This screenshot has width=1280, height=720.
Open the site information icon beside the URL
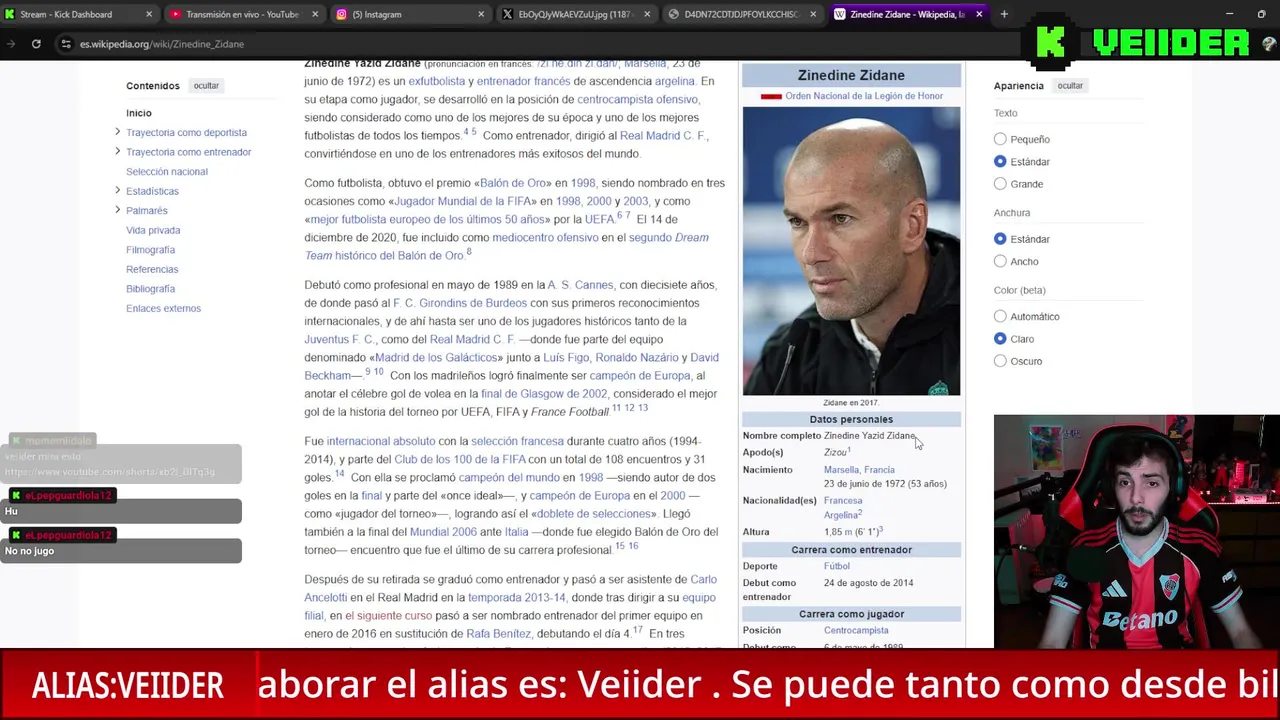[x=66, y=44]
